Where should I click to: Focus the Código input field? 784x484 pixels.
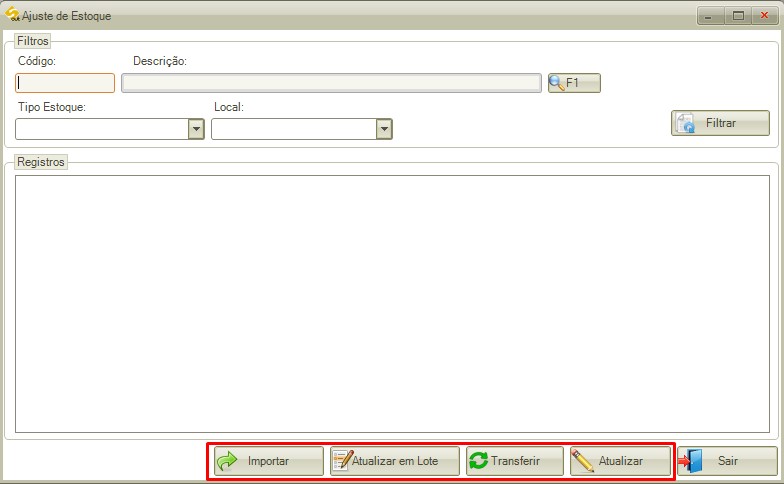click(x=65, y=83)
